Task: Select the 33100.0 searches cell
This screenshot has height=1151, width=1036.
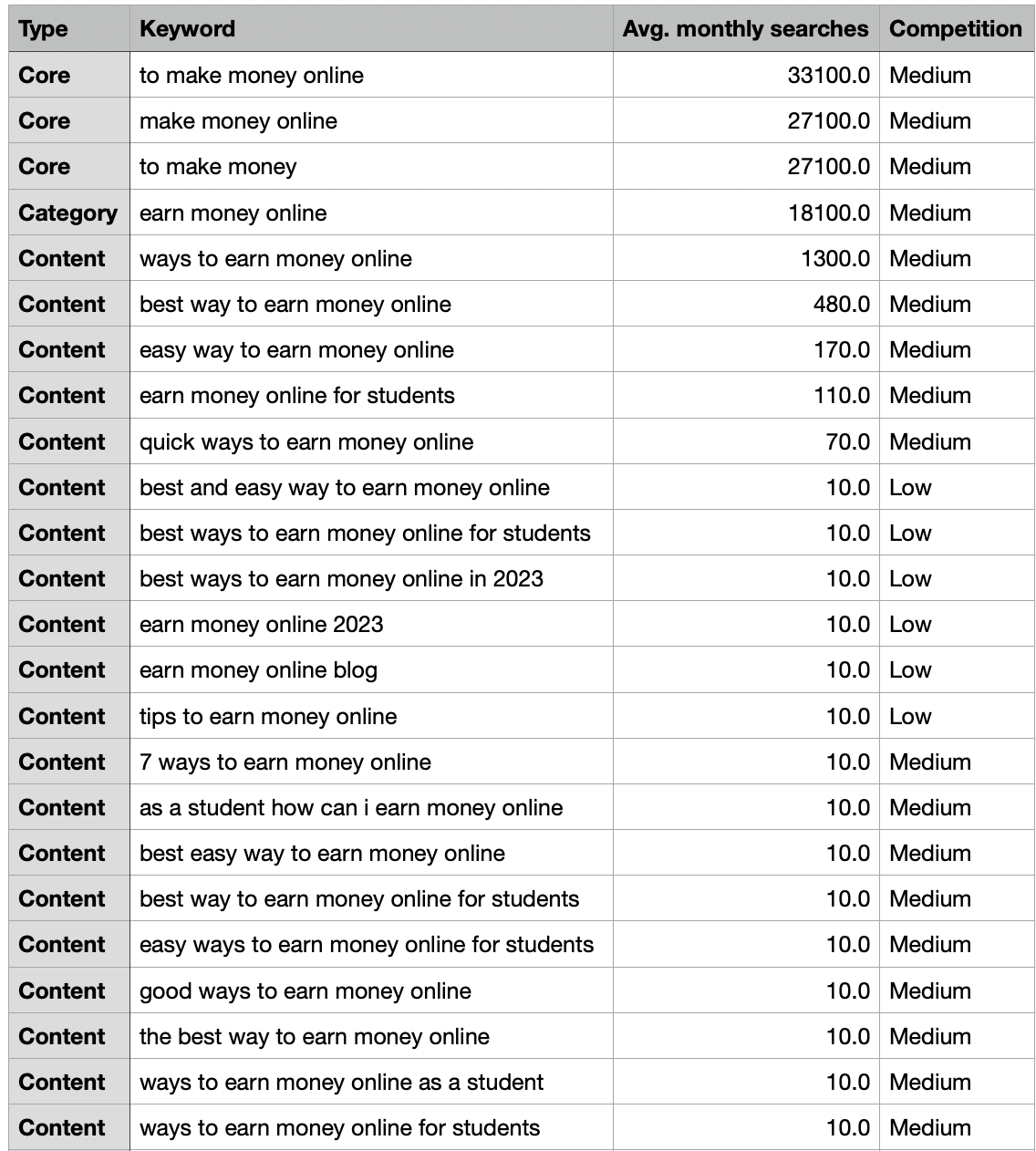Action: pyautogui.click(x=828, y=76)
